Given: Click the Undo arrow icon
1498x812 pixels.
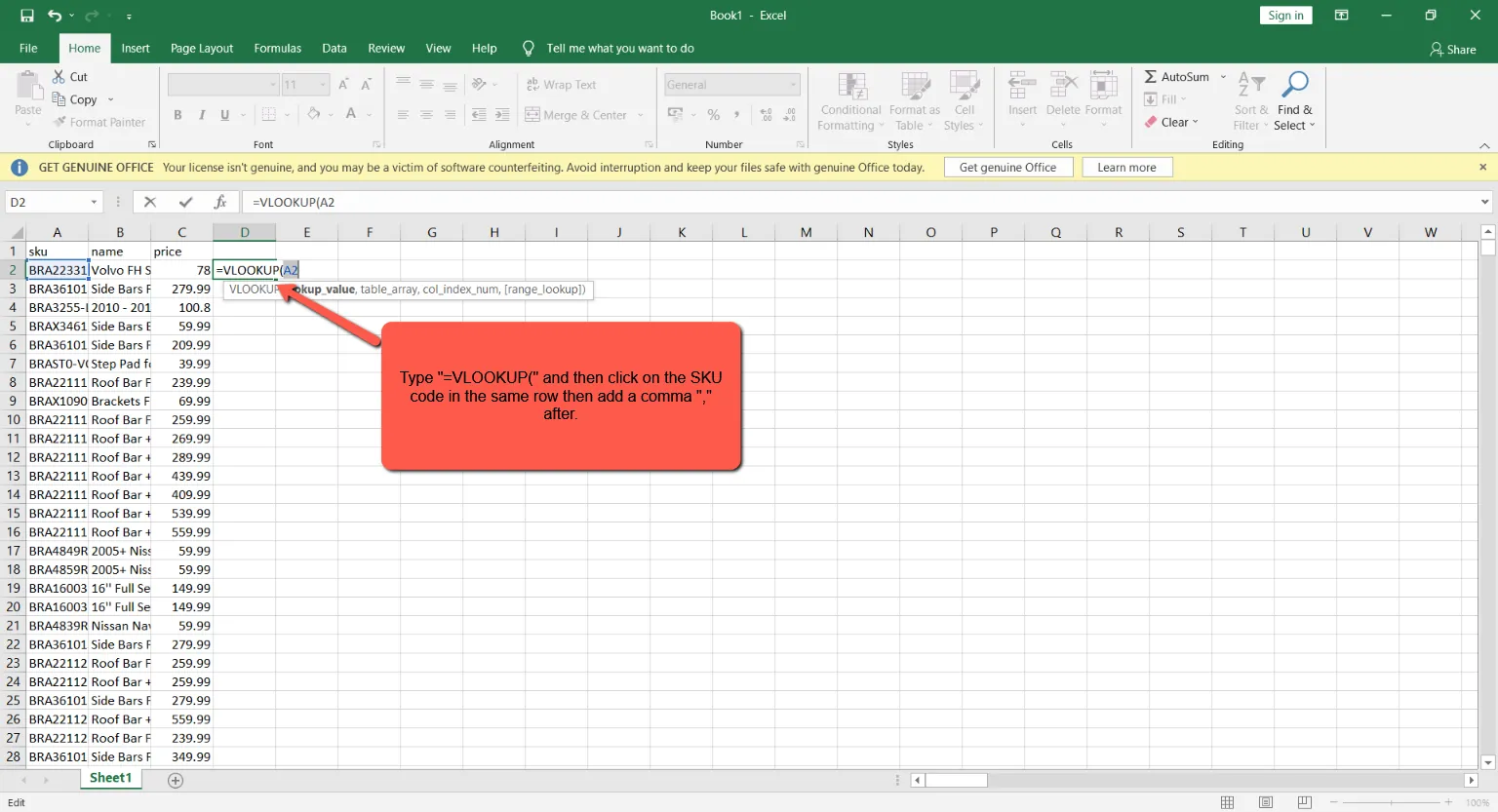Looking at the screenshot, I should 55,16.
